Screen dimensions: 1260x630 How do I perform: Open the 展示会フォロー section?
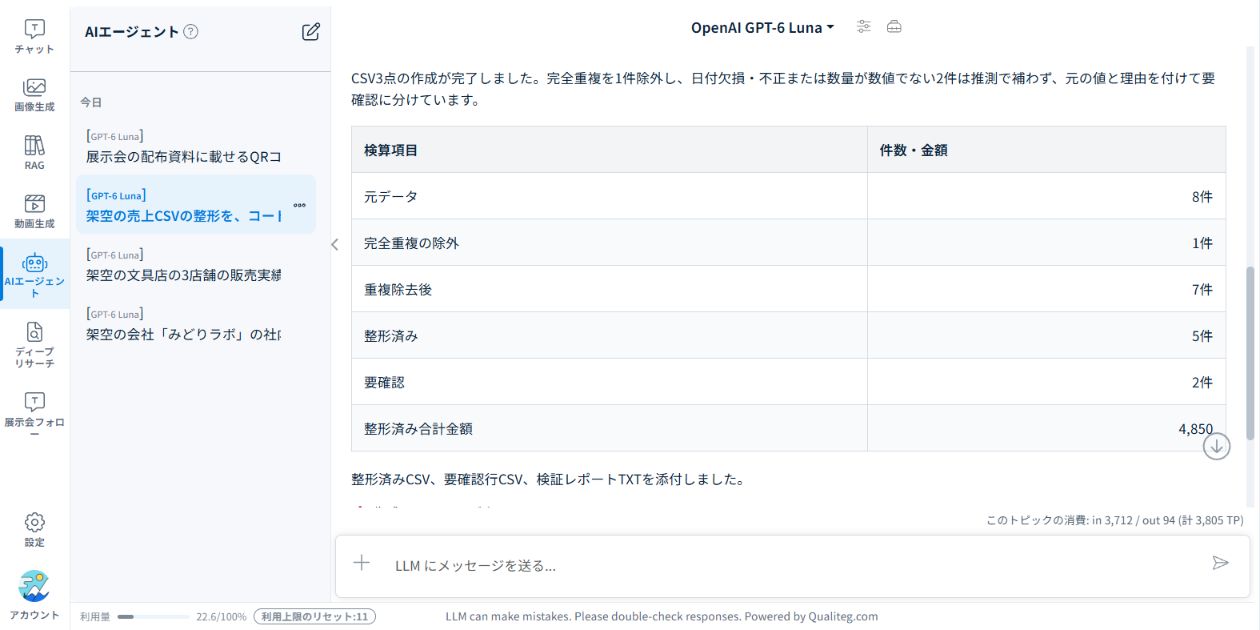[x=34, y=415]
